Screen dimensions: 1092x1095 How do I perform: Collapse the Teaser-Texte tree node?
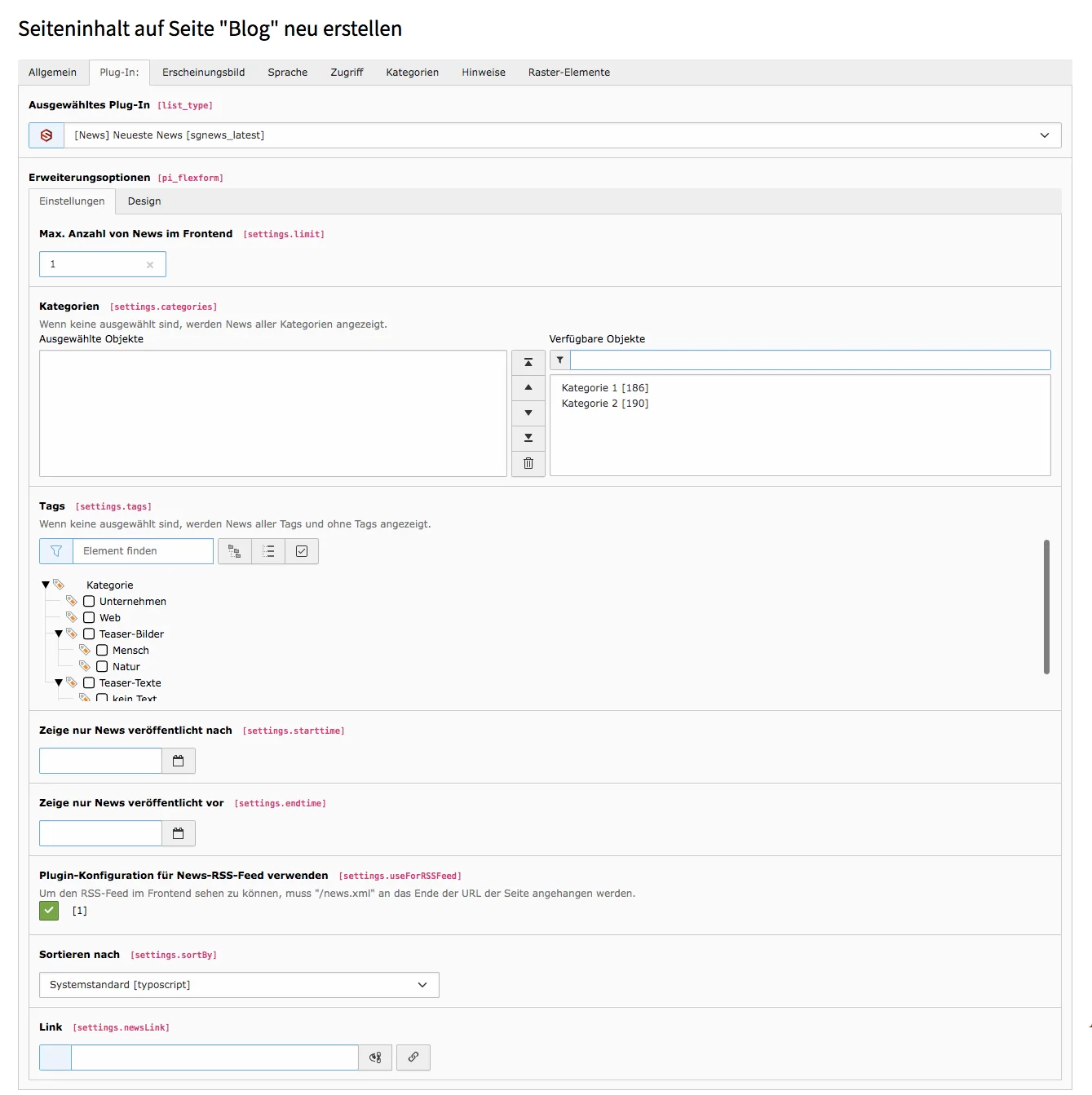58,682
